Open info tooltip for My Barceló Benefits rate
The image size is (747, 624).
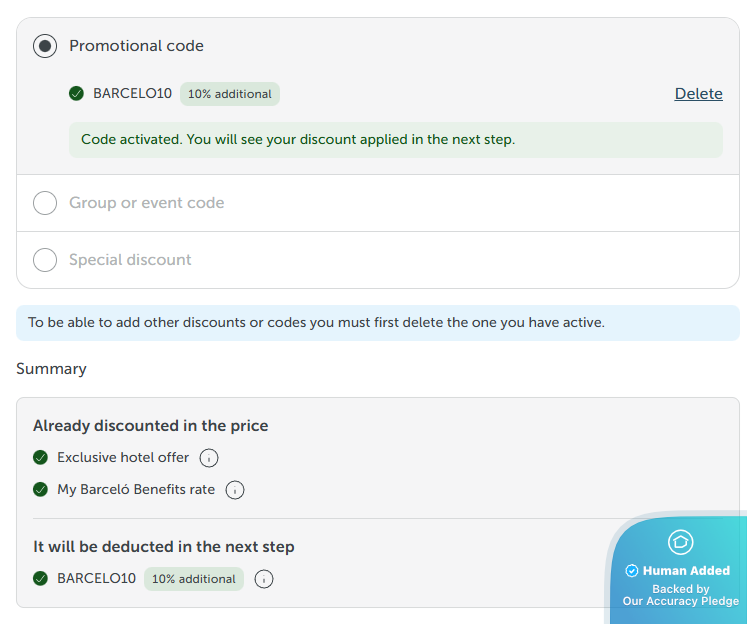(235, 490)
